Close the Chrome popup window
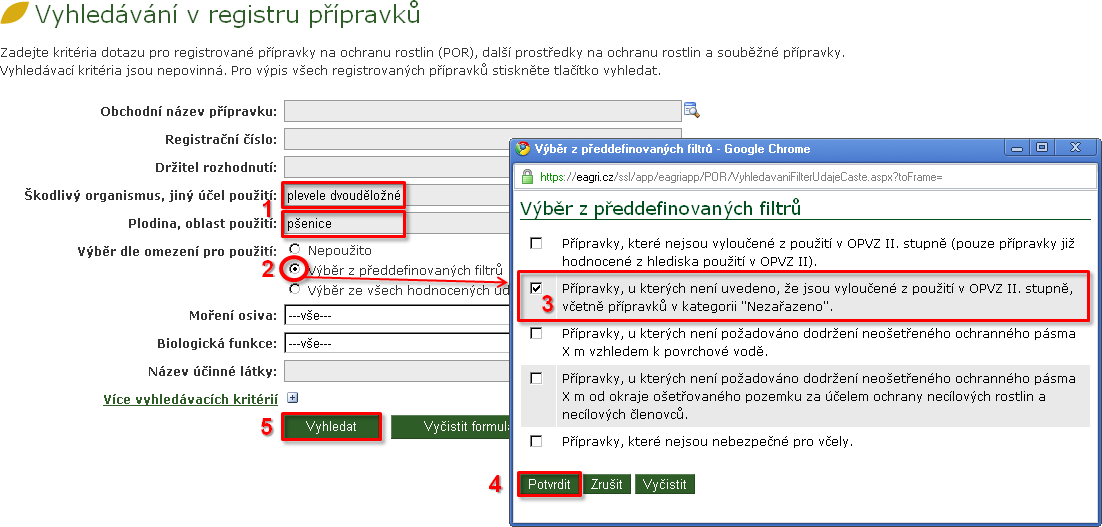This screenshot has height=527, width=1102. pyautogui.click(x=1075, y=148)
